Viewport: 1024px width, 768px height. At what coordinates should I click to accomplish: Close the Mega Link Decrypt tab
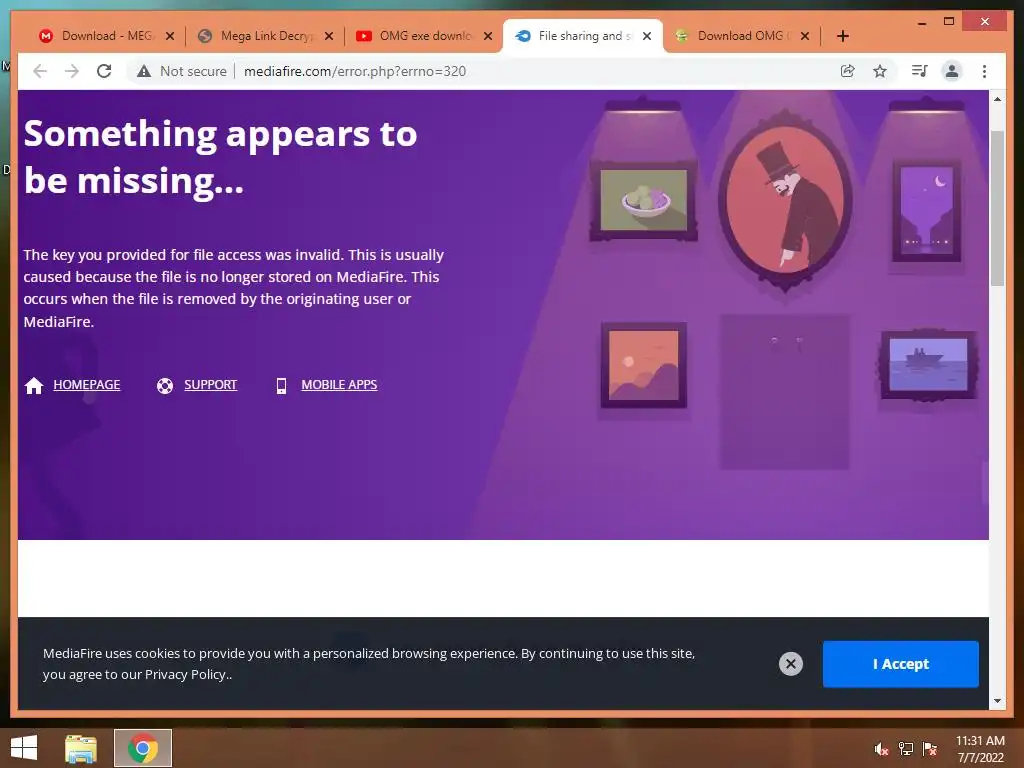click(x=329, y=36)
